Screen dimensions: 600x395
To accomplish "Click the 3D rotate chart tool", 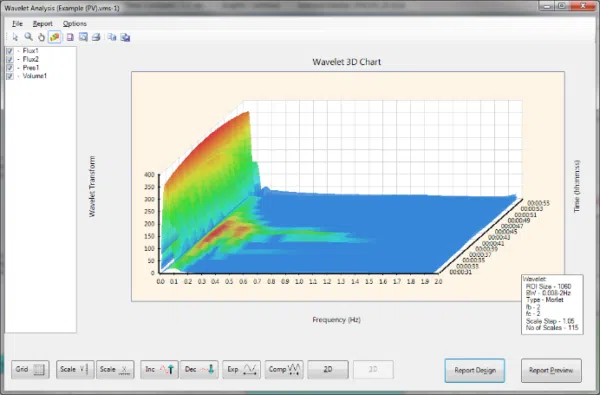I will tap(55, 37).
